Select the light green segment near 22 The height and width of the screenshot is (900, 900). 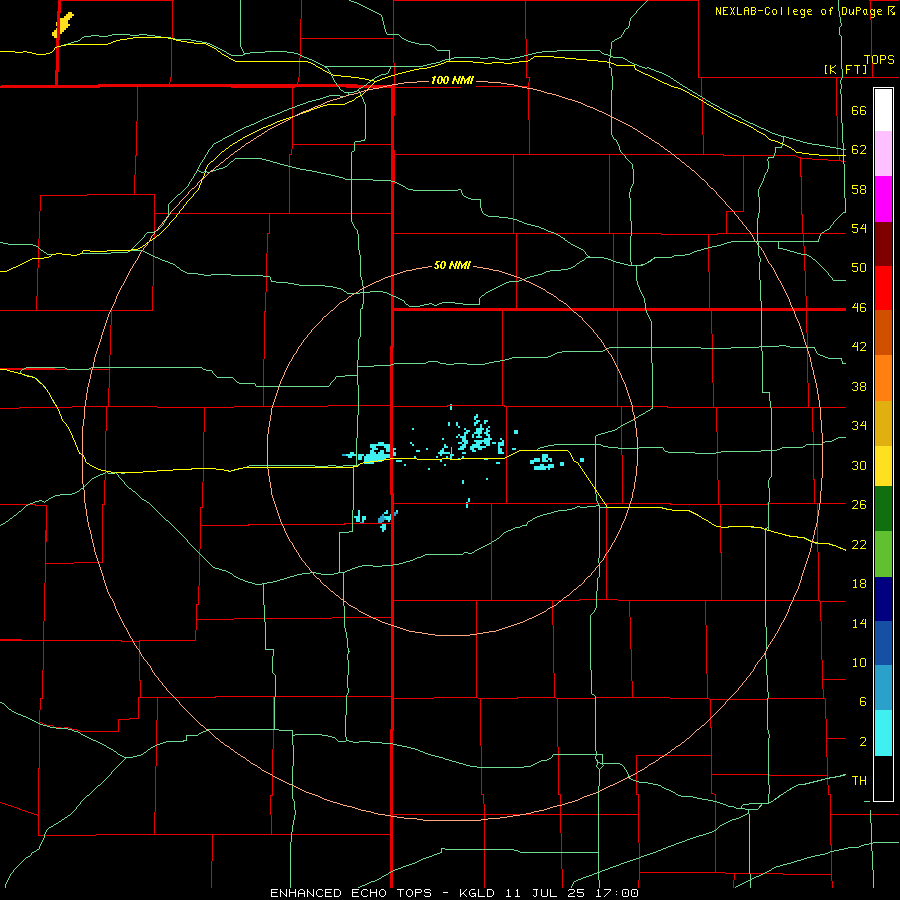tap(883, 554)
